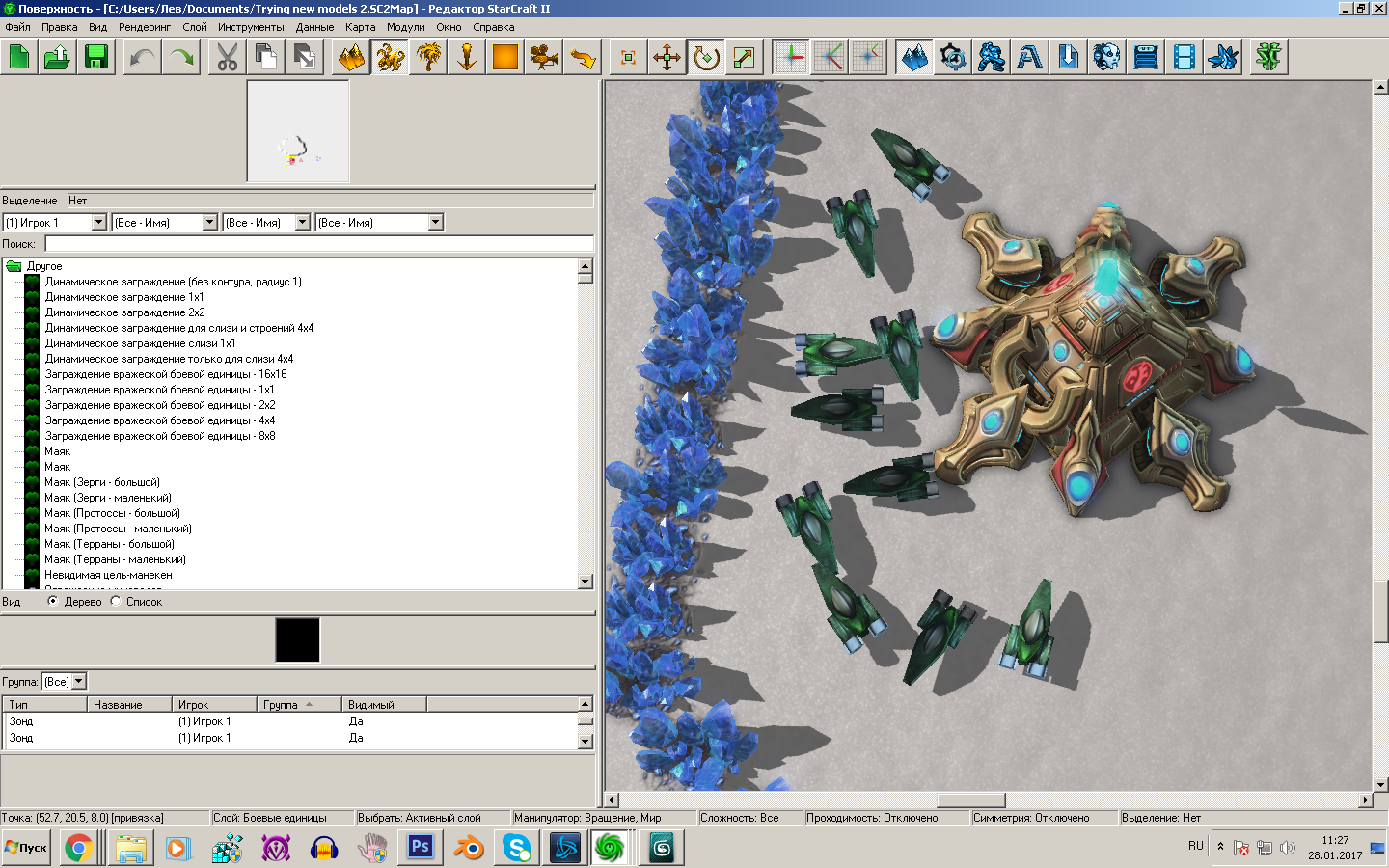This screenshot has height=868, width=1389.
Task: Open the Рендеринг menu
Action: pos(145,27)
